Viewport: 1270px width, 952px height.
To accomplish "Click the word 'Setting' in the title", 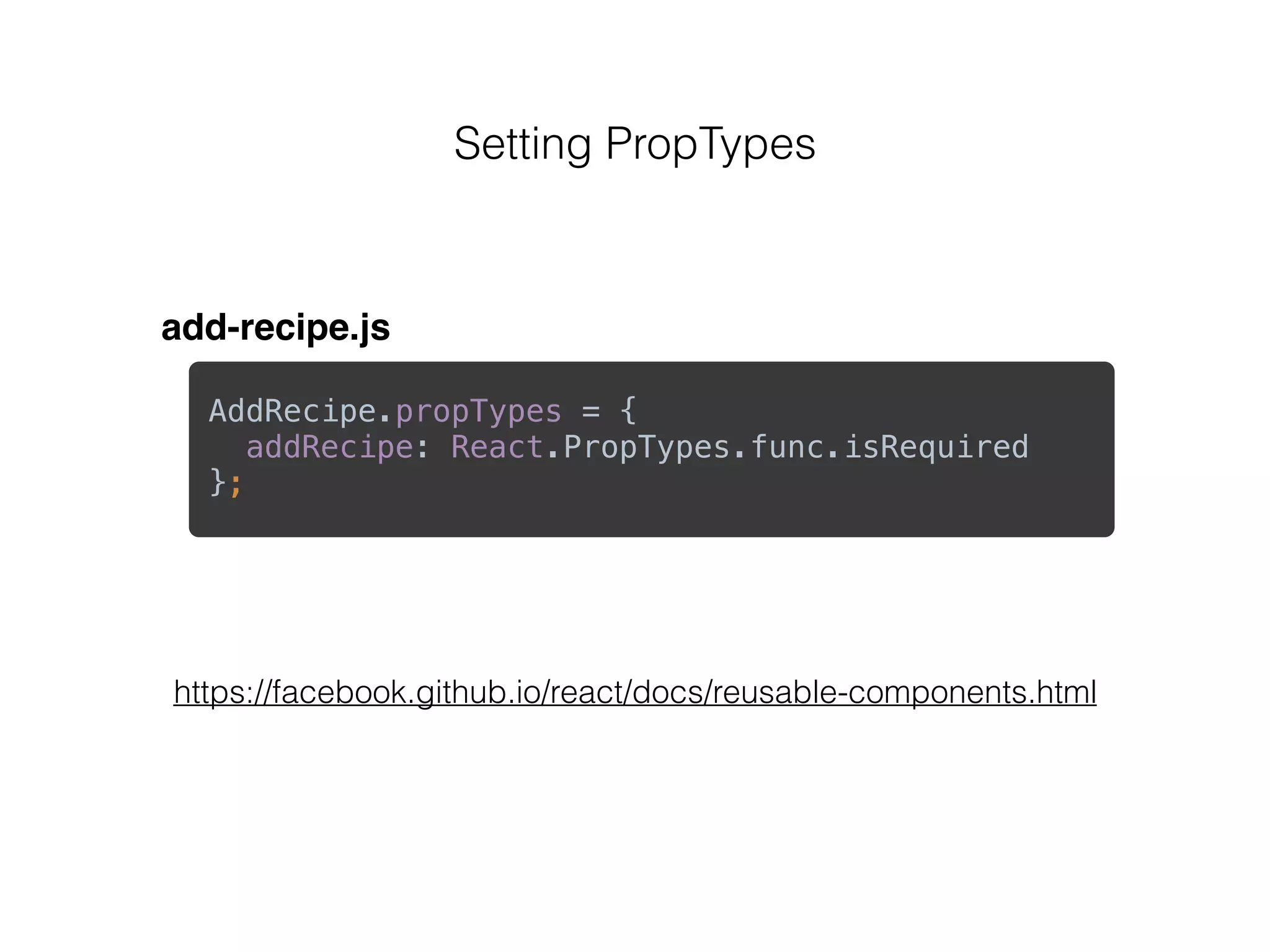I will (x=522, y=144).
